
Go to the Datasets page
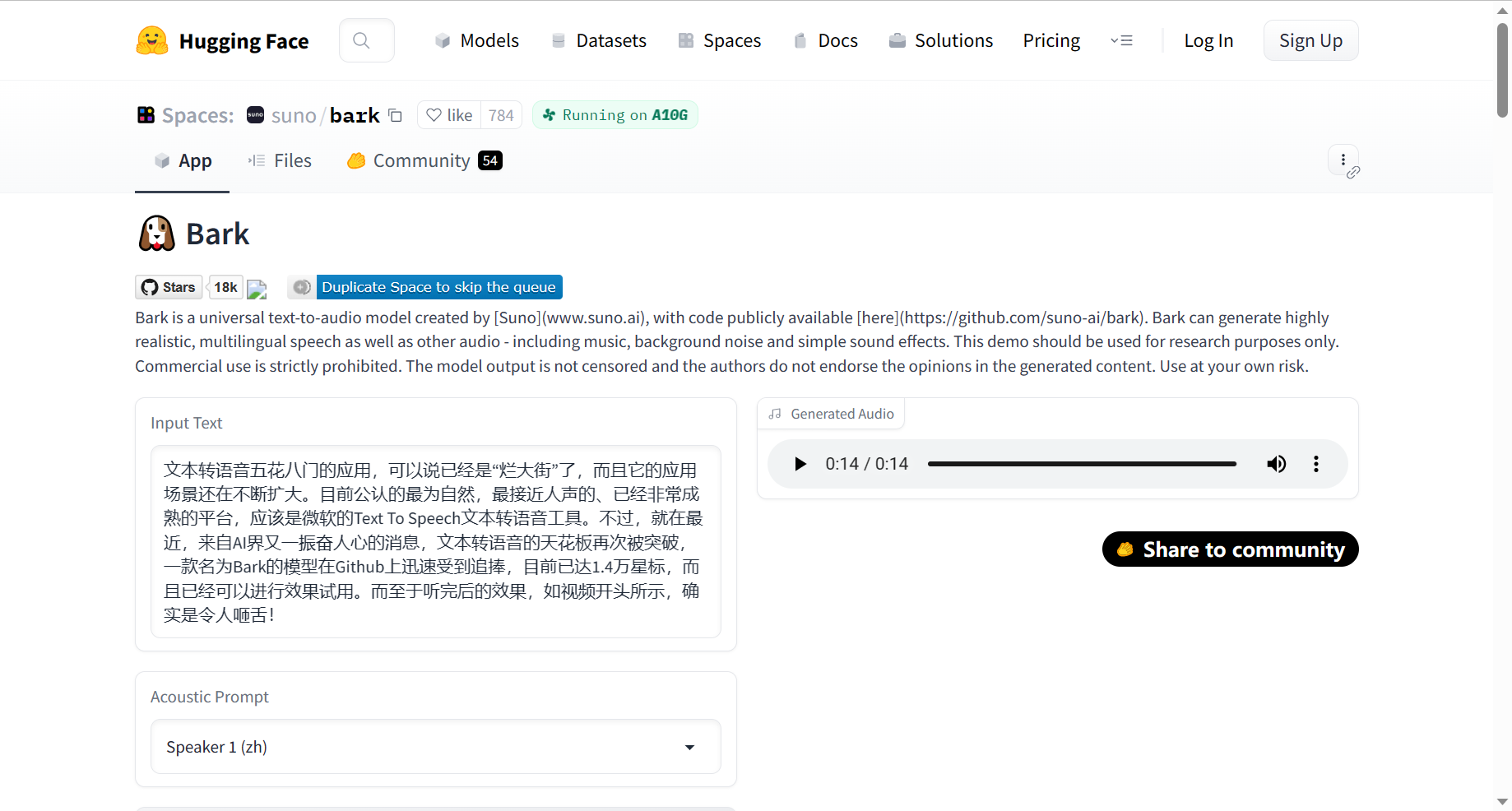click(599, 40)
